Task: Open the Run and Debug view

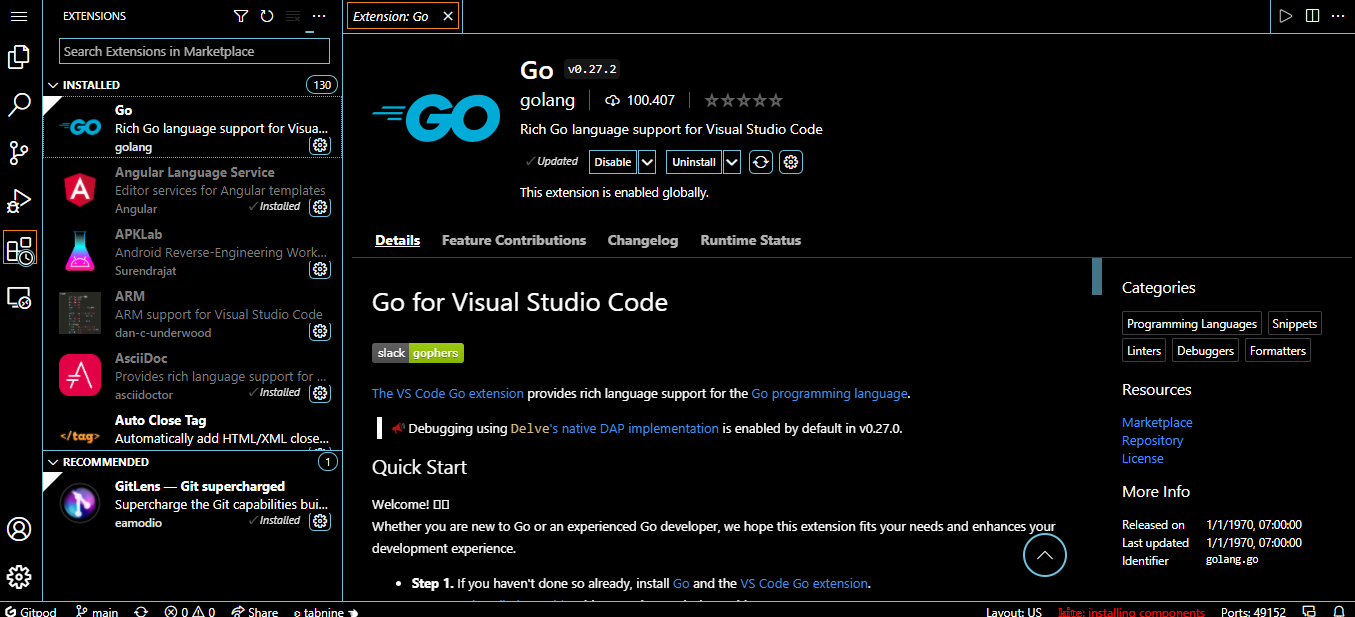Action: pyautogui.click(x=19, y=201)
